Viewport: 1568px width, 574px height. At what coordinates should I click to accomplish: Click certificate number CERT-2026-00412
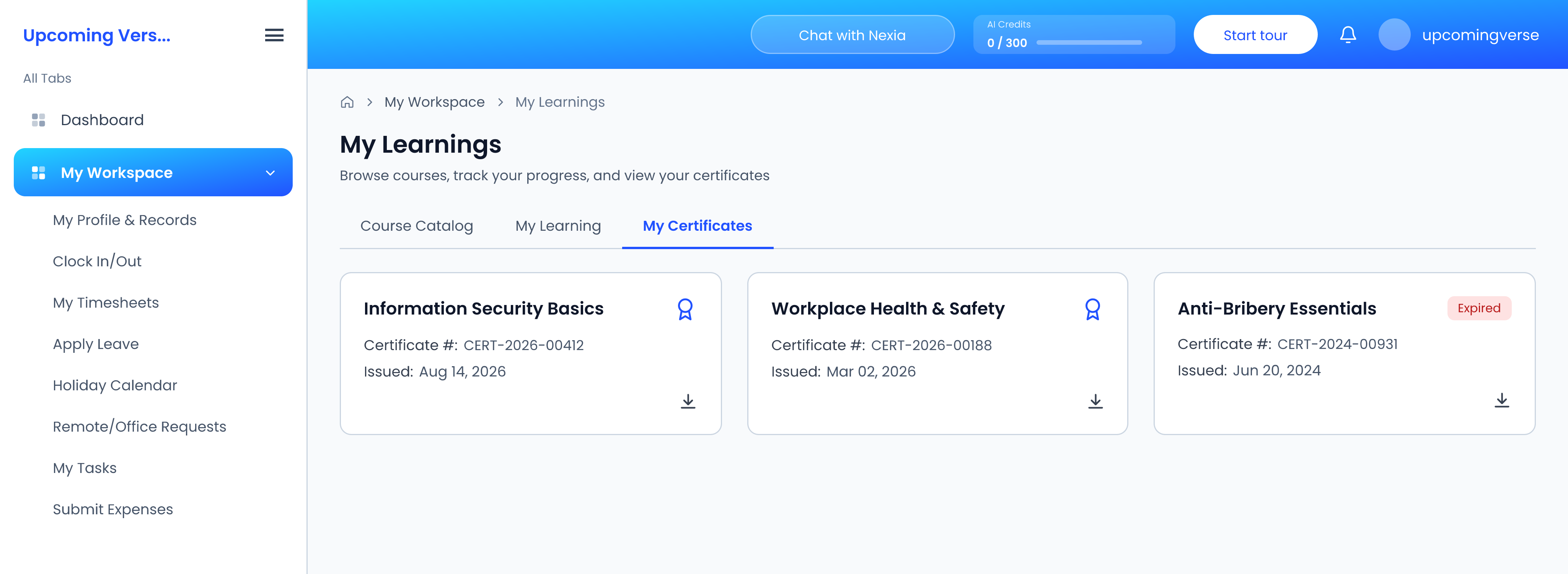tap(523, 345)
